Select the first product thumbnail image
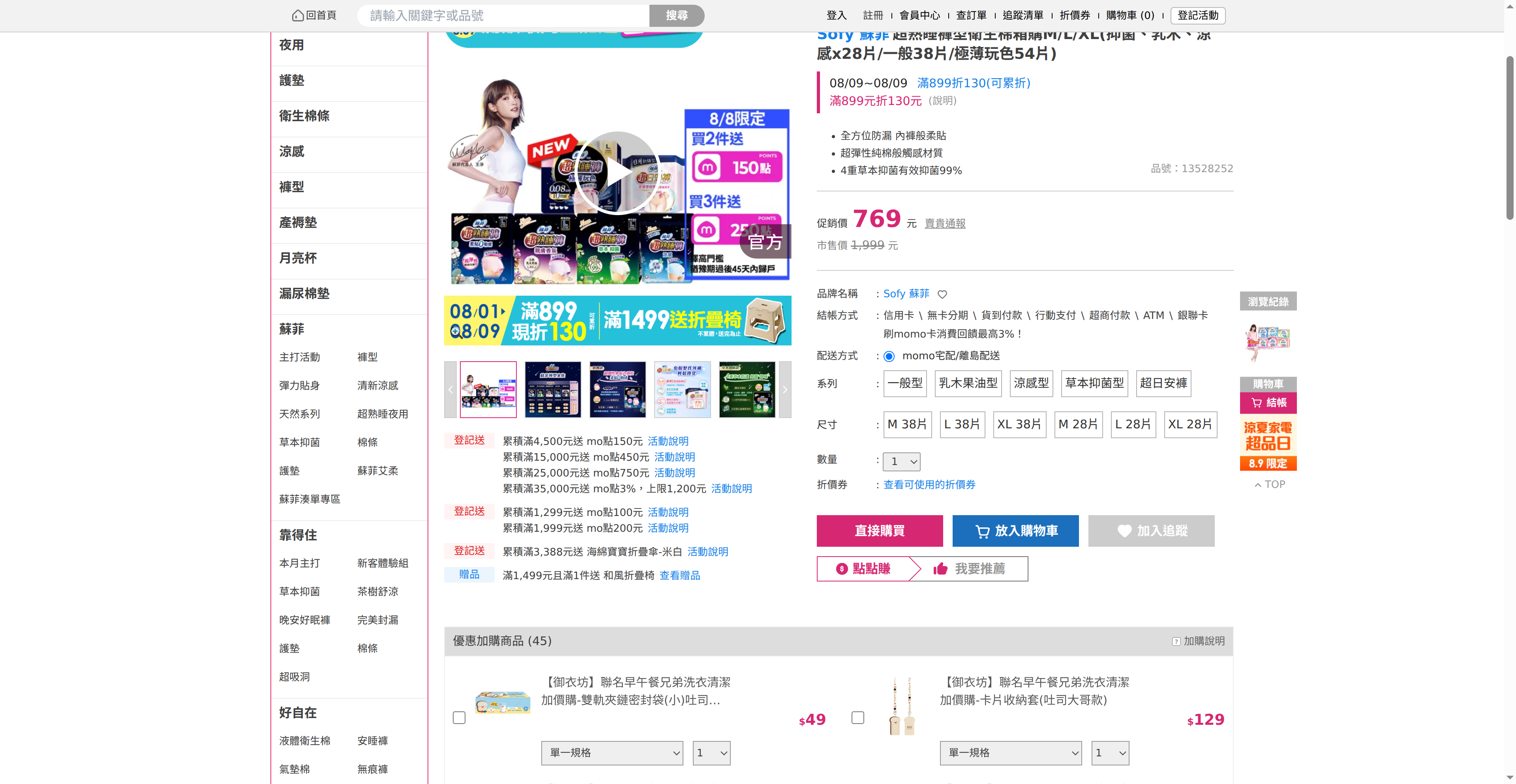1516x784 pixels. click(488, 390)
